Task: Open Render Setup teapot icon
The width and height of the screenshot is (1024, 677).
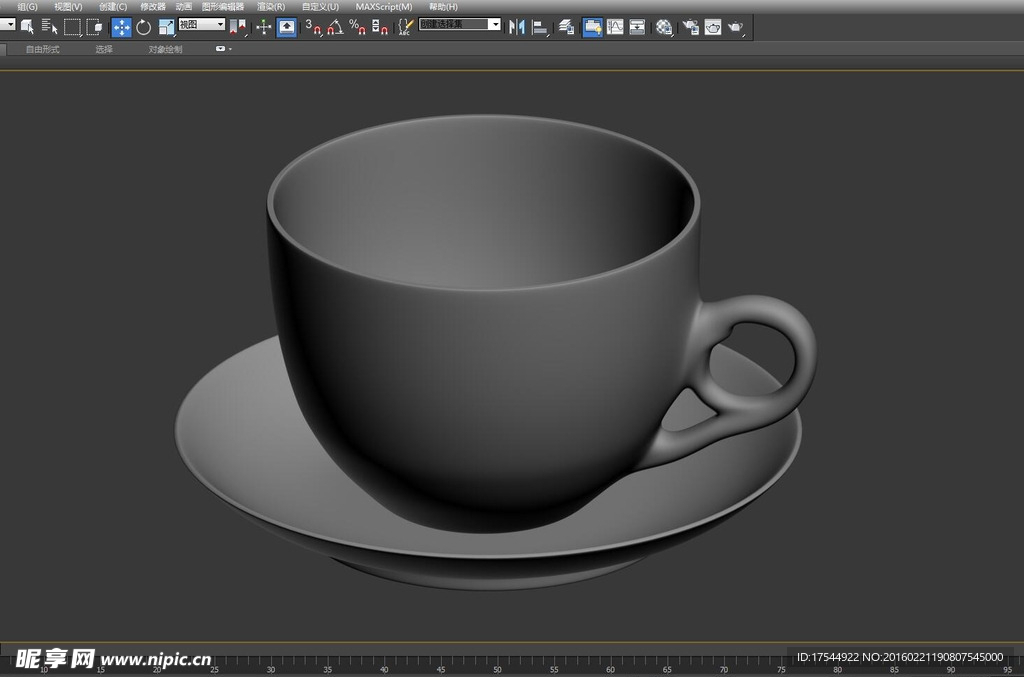Action: [690, 27]
